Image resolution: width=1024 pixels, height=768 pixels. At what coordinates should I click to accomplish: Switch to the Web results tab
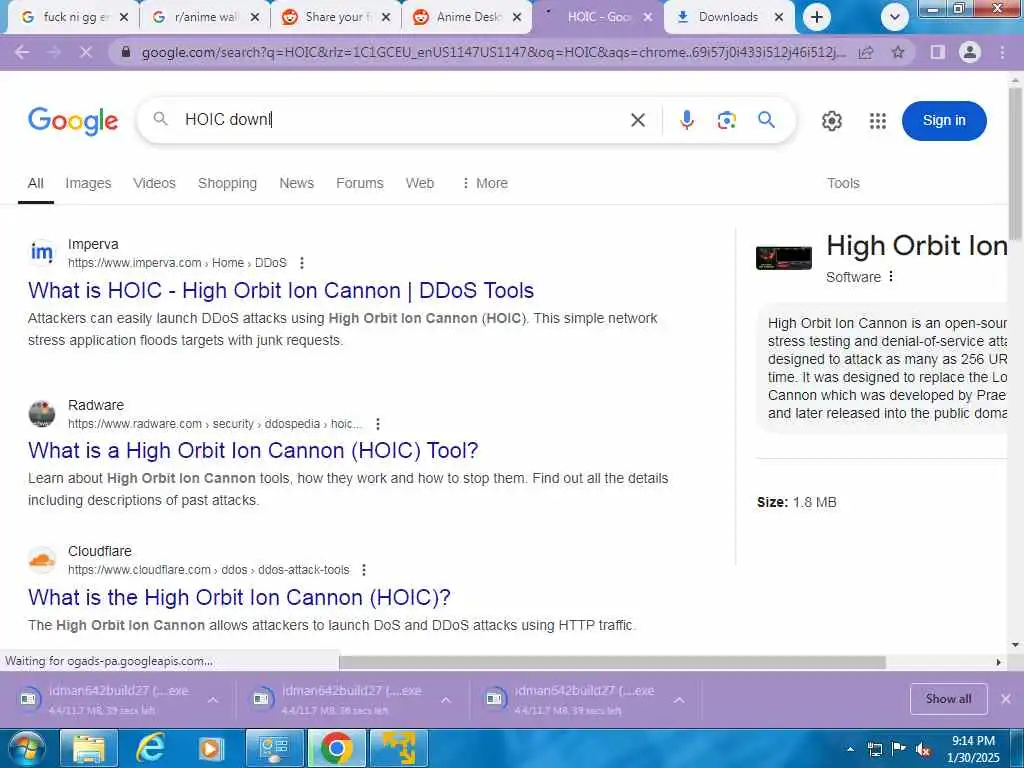(420, 184)
